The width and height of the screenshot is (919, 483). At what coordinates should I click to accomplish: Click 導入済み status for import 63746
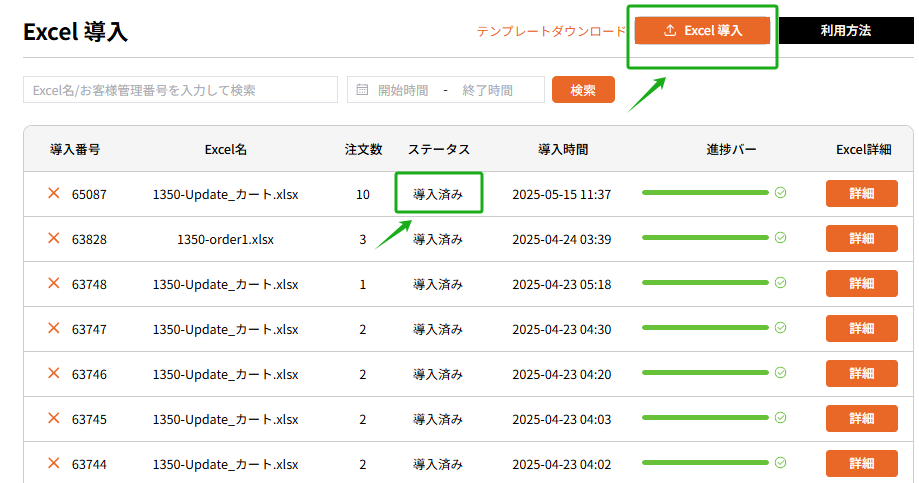point(438,374)
